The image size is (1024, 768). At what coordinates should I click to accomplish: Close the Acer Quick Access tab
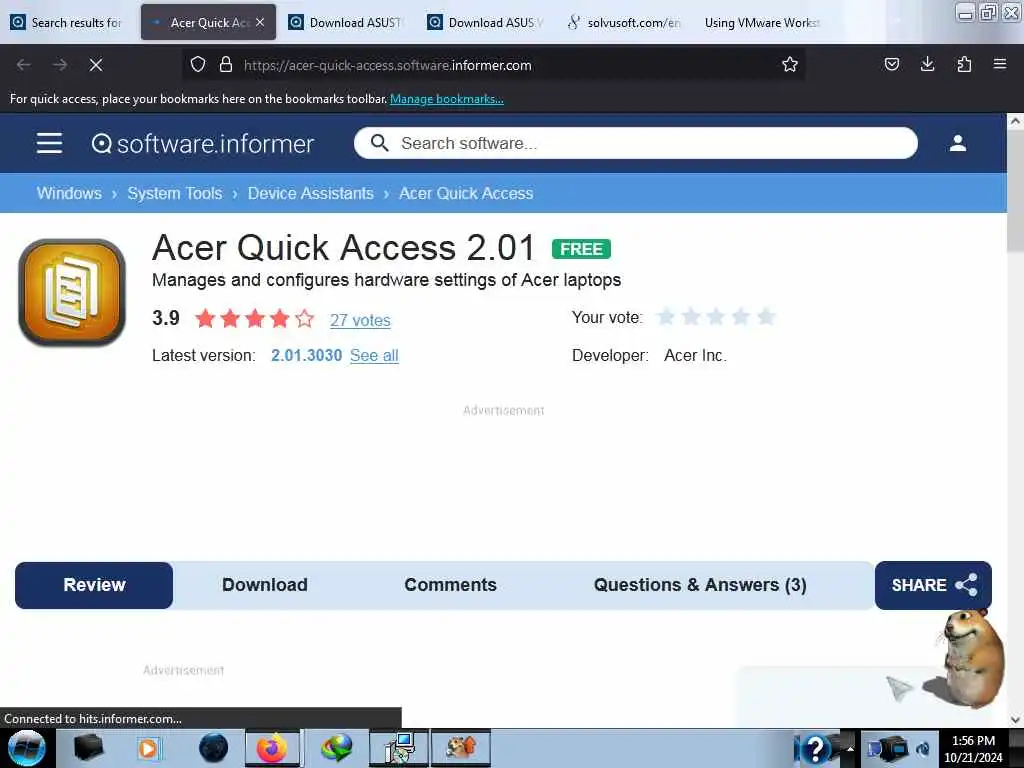260,22
